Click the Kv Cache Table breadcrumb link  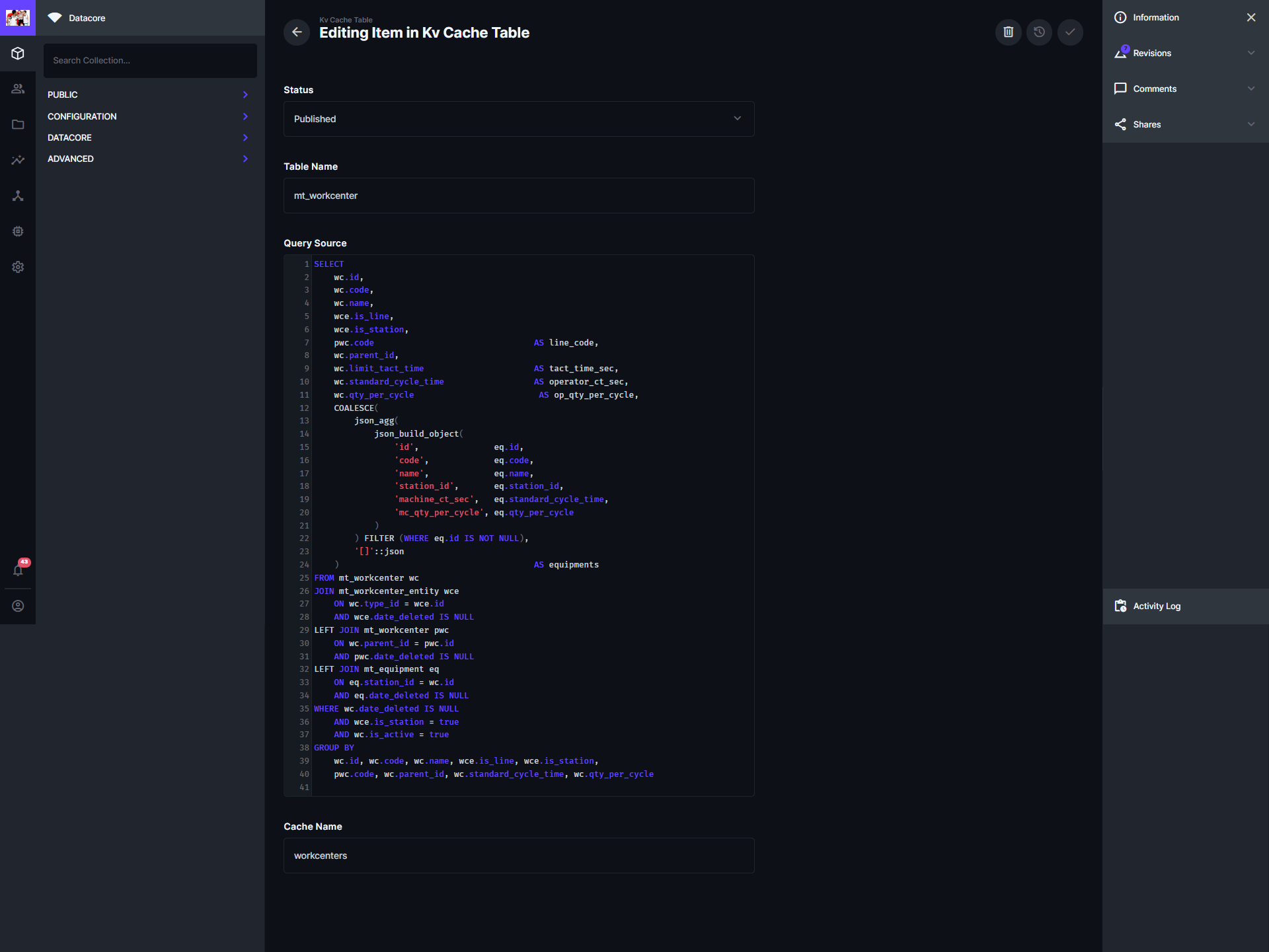(346, 20)
